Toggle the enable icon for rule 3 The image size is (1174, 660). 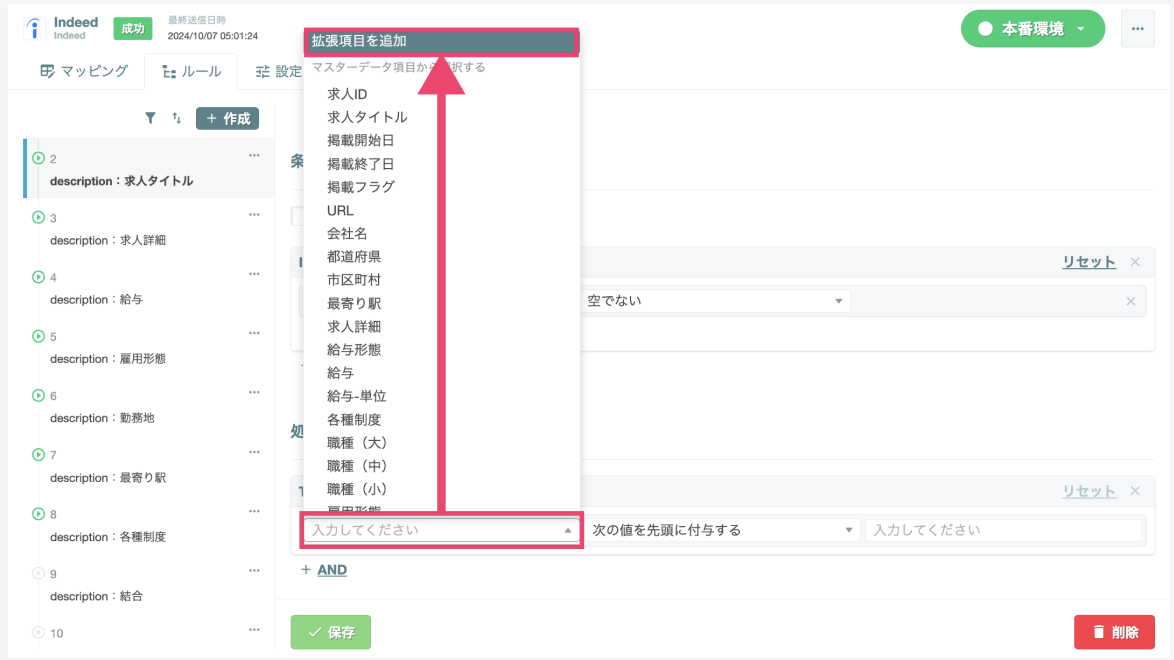tap(38, 217)
